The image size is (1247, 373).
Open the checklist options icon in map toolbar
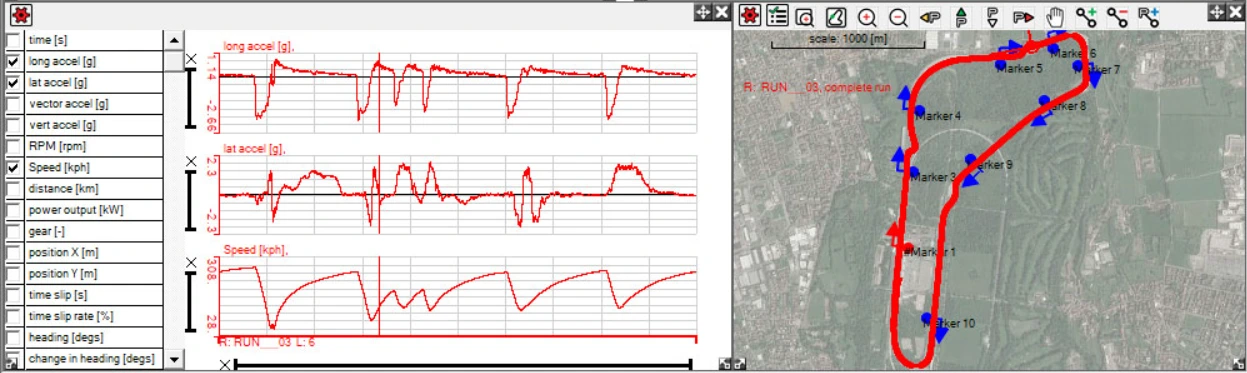[777, 15]
